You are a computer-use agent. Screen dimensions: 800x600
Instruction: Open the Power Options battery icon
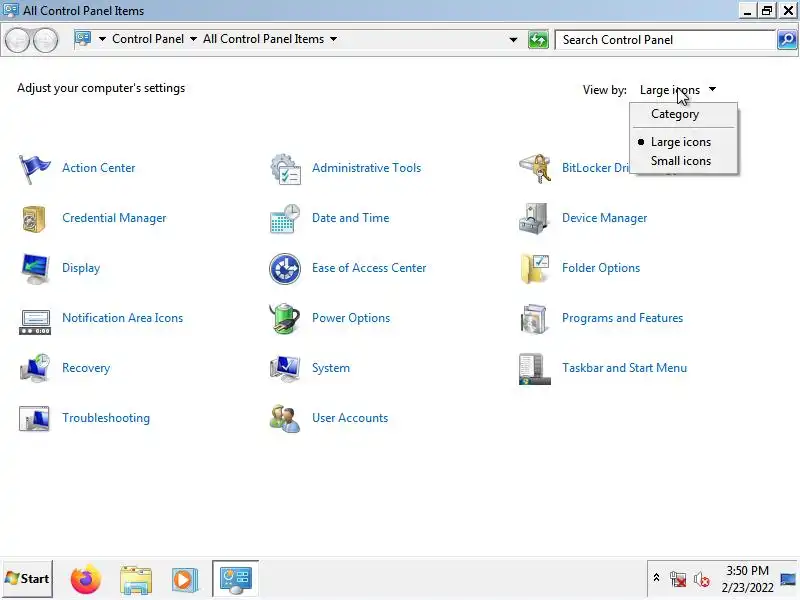pos(284,318)
